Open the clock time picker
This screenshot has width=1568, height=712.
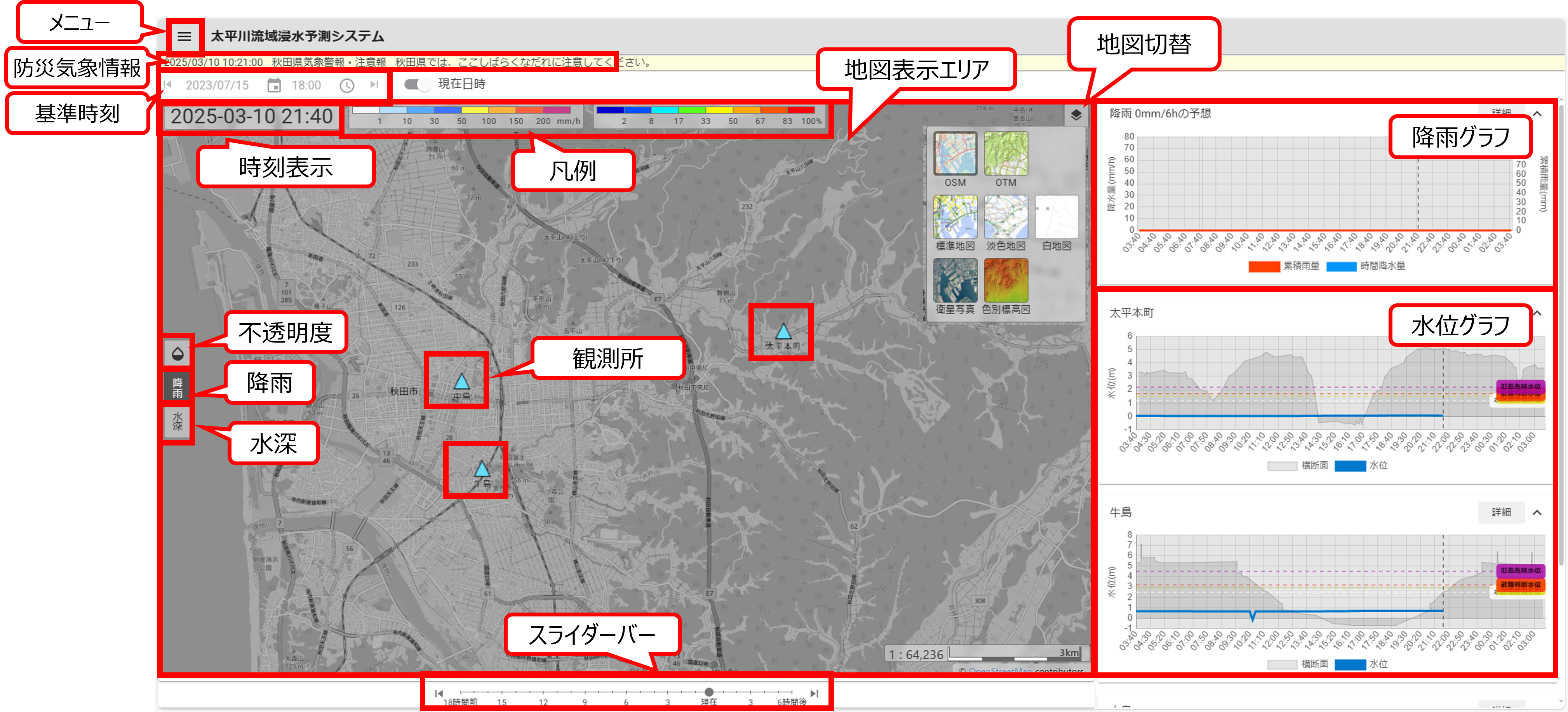coord(346,86)
